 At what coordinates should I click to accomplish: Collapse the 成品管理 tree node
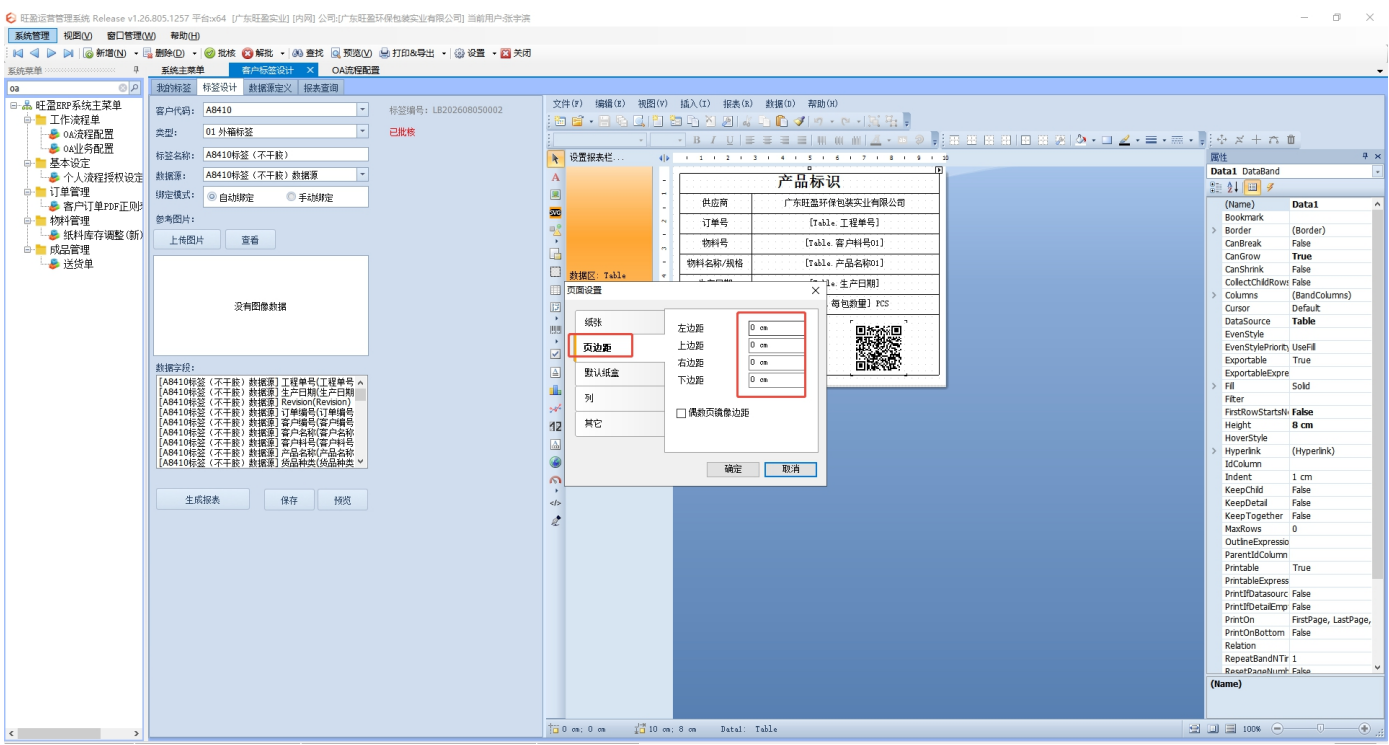tap(28, 250)
